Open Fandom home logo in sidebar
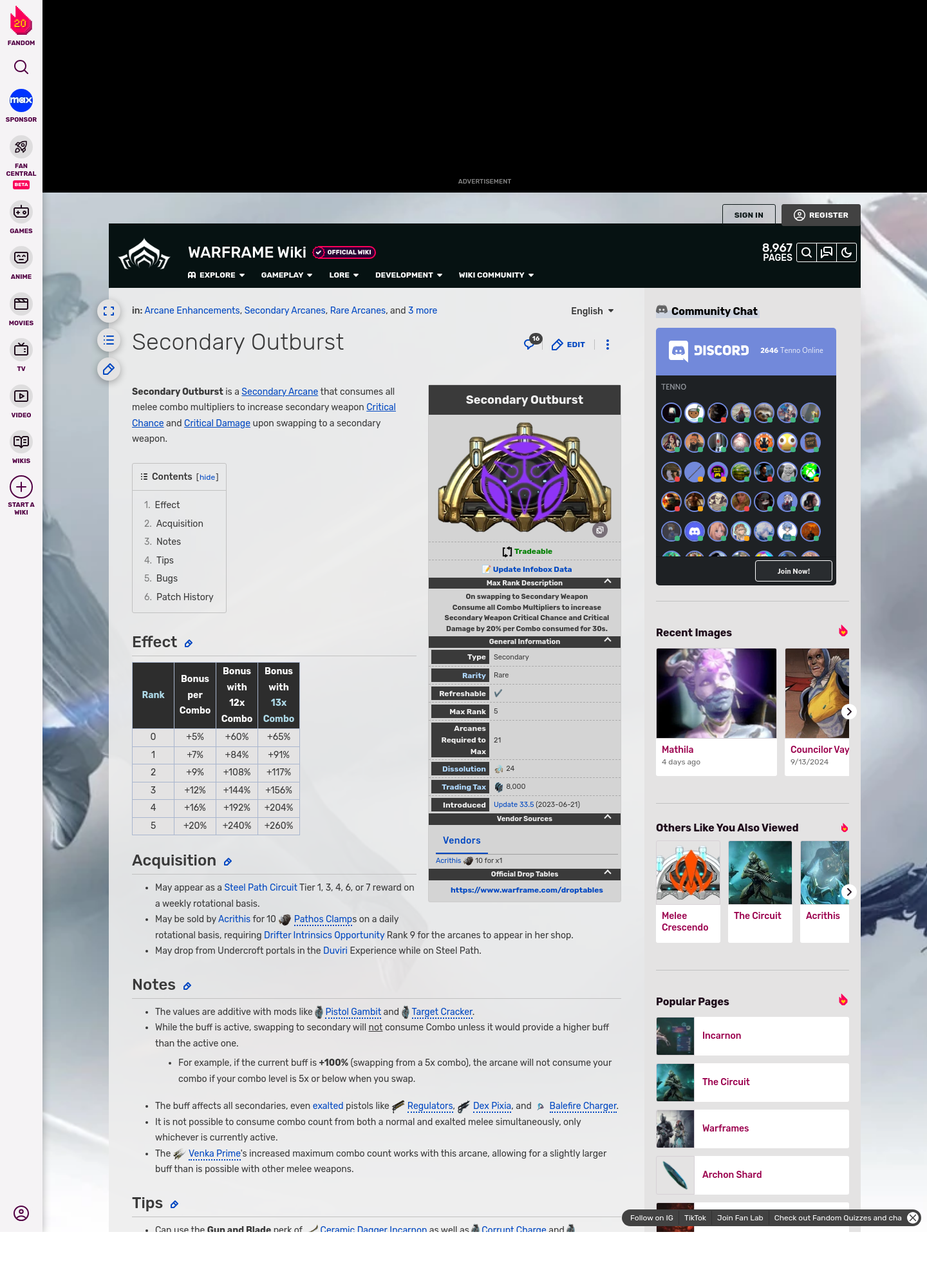Image resolution: width=927 pixels, height=1288 pixels. coord(21,26)
